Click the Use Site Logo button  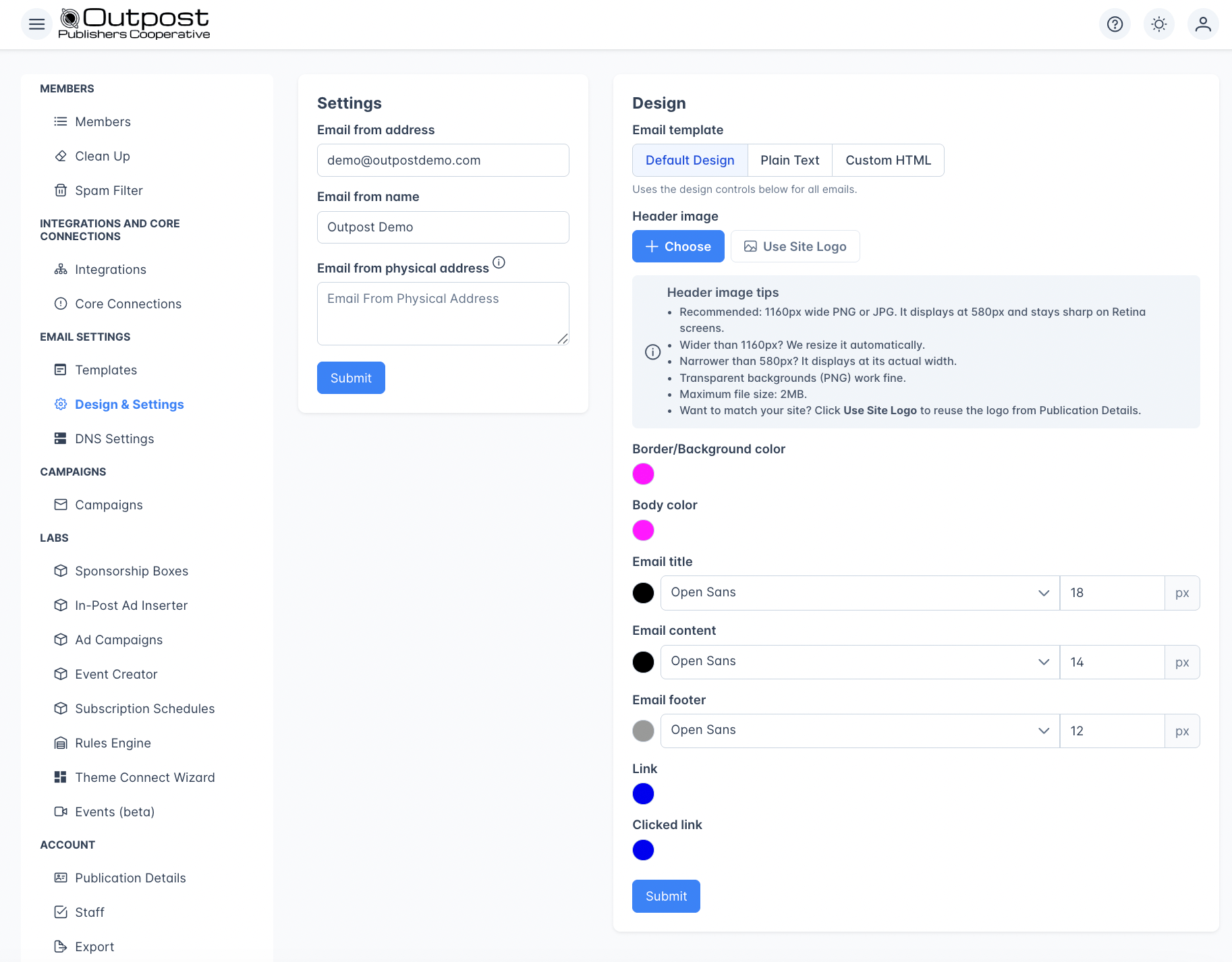795,246
